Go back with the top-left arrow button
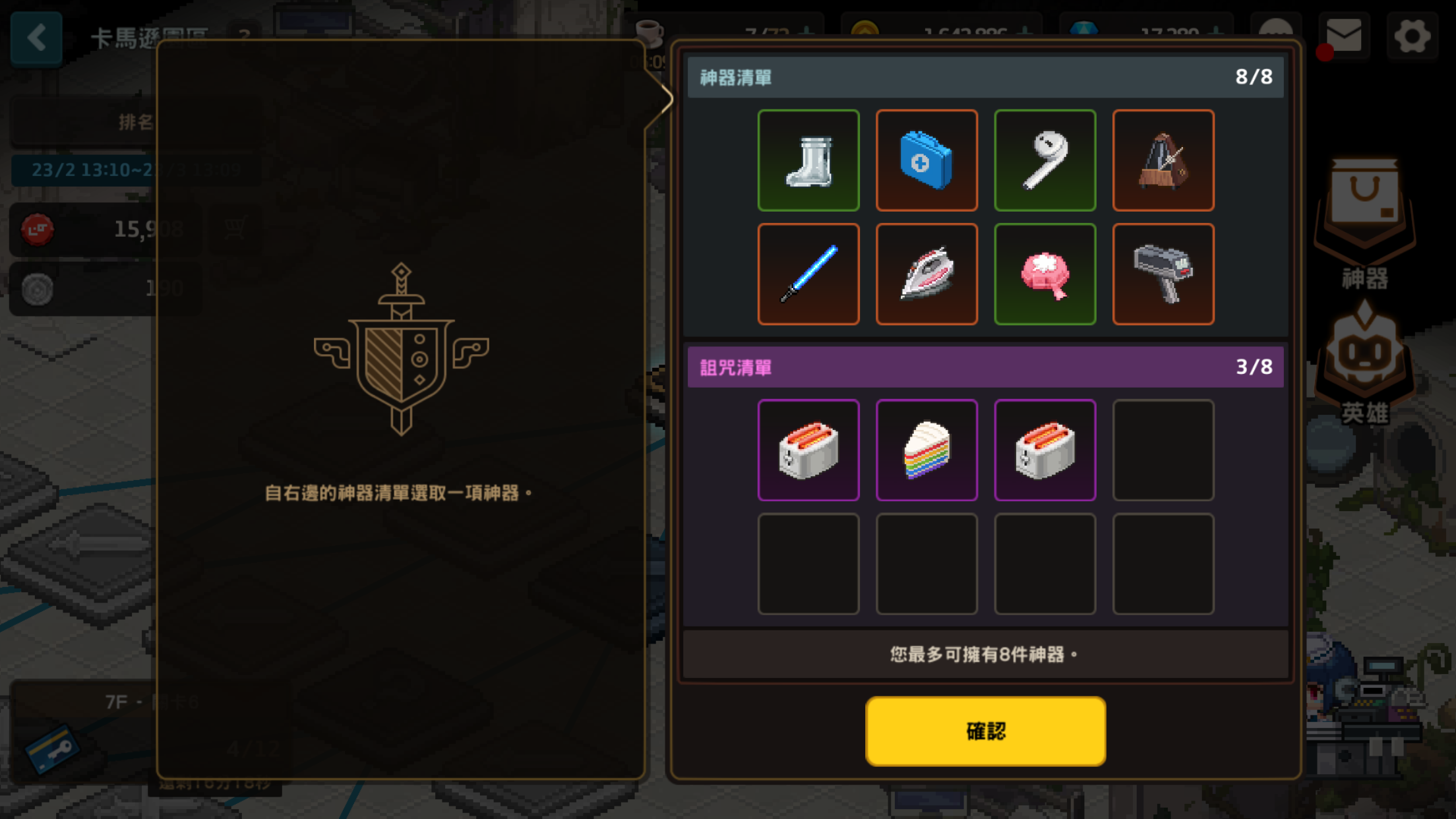The height and width of the screenshot is (819, 1456). pos(36,38)
